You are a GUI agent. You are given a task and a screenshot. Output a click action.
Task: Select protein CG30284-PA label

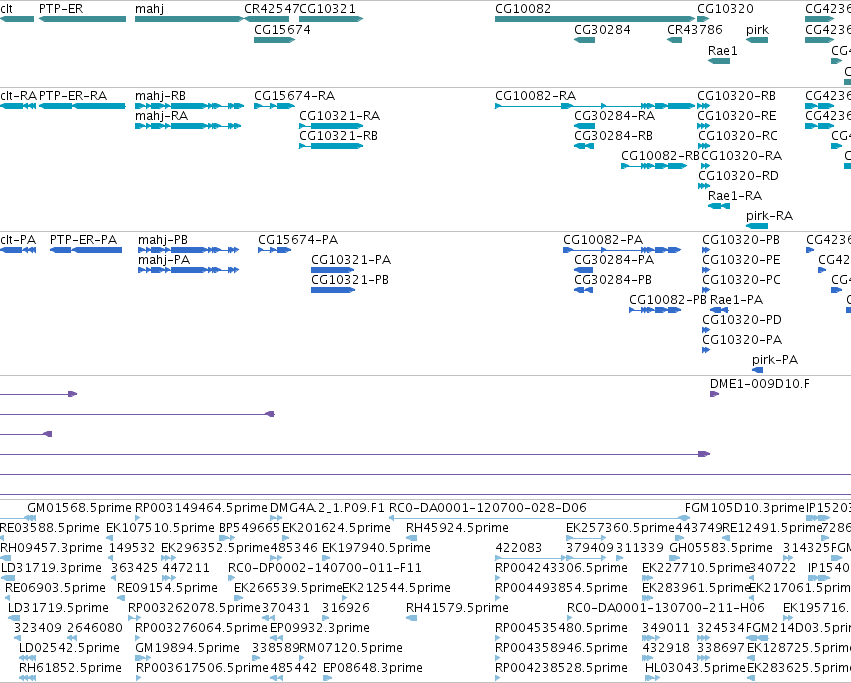(614, 260)
